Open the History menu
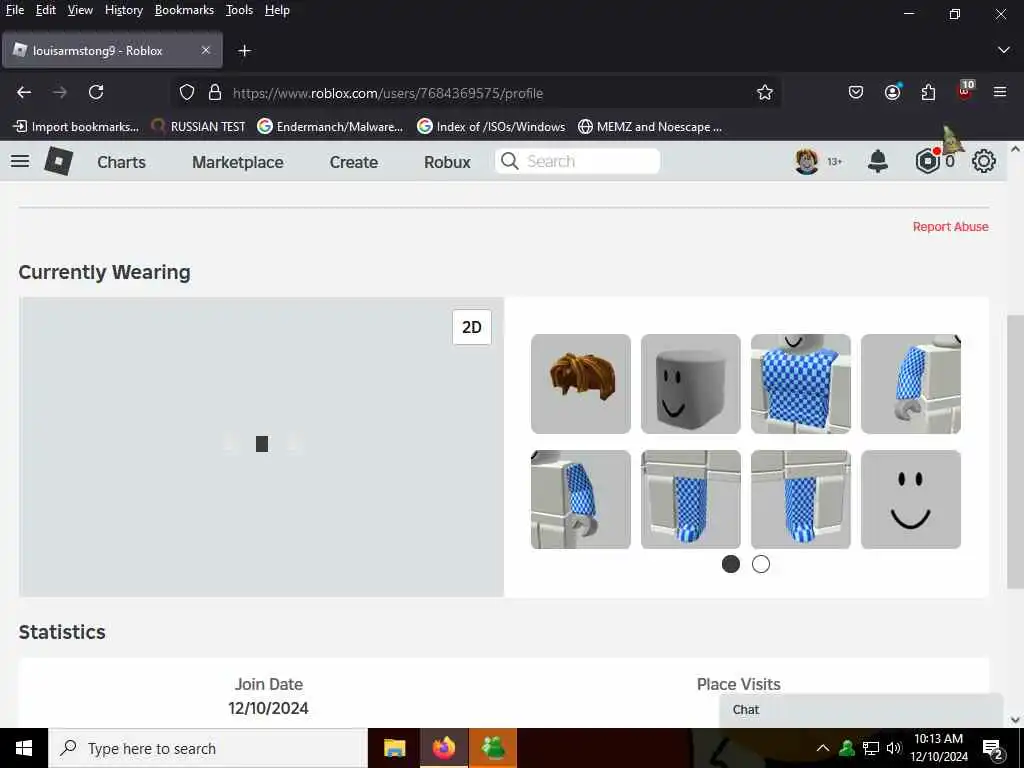This screenshot has width=1024, height=768. pos(123,10)
